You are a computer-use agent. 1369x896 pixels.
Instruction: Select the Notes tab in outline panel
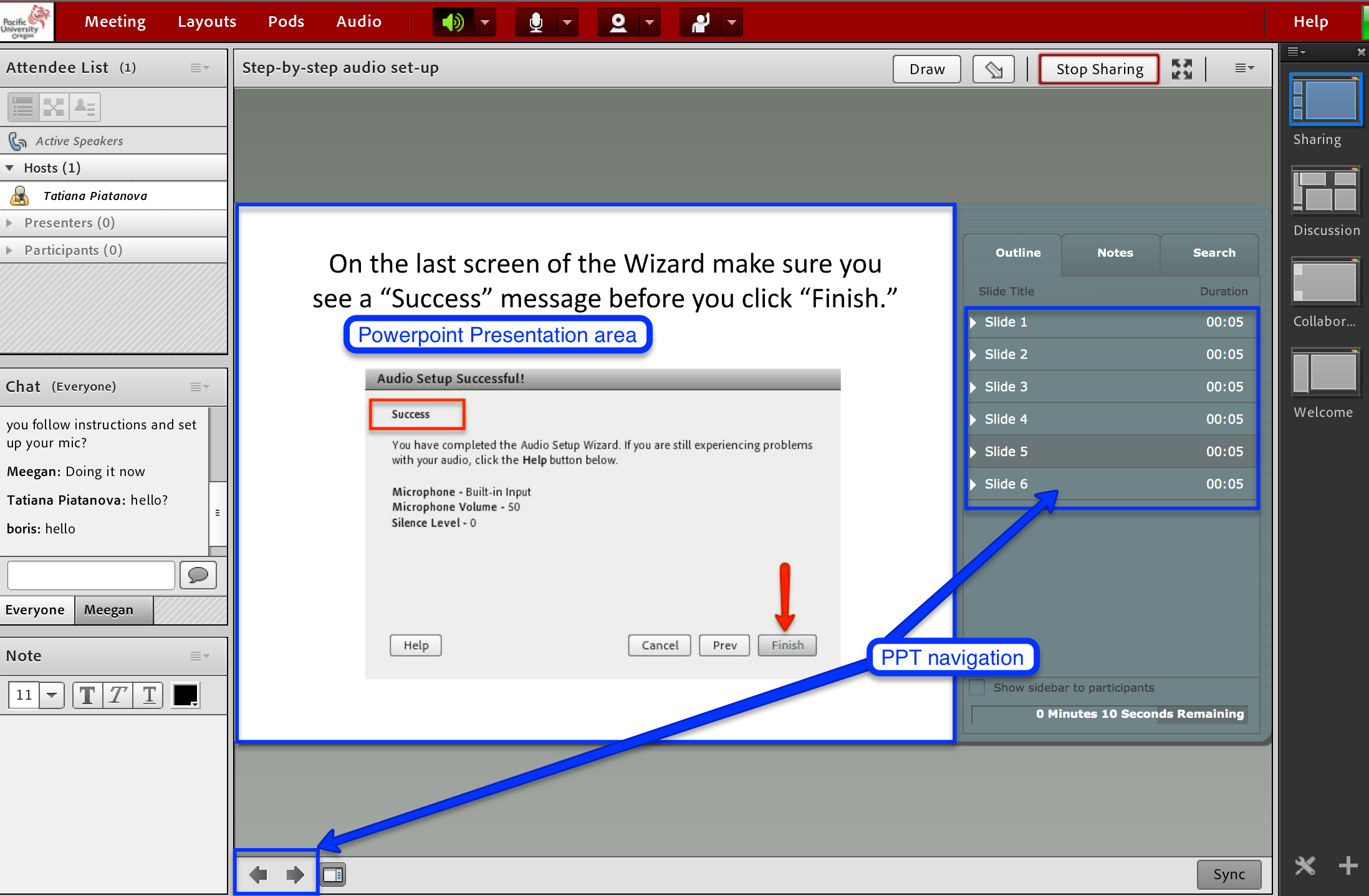click(x=1112, y=253)
